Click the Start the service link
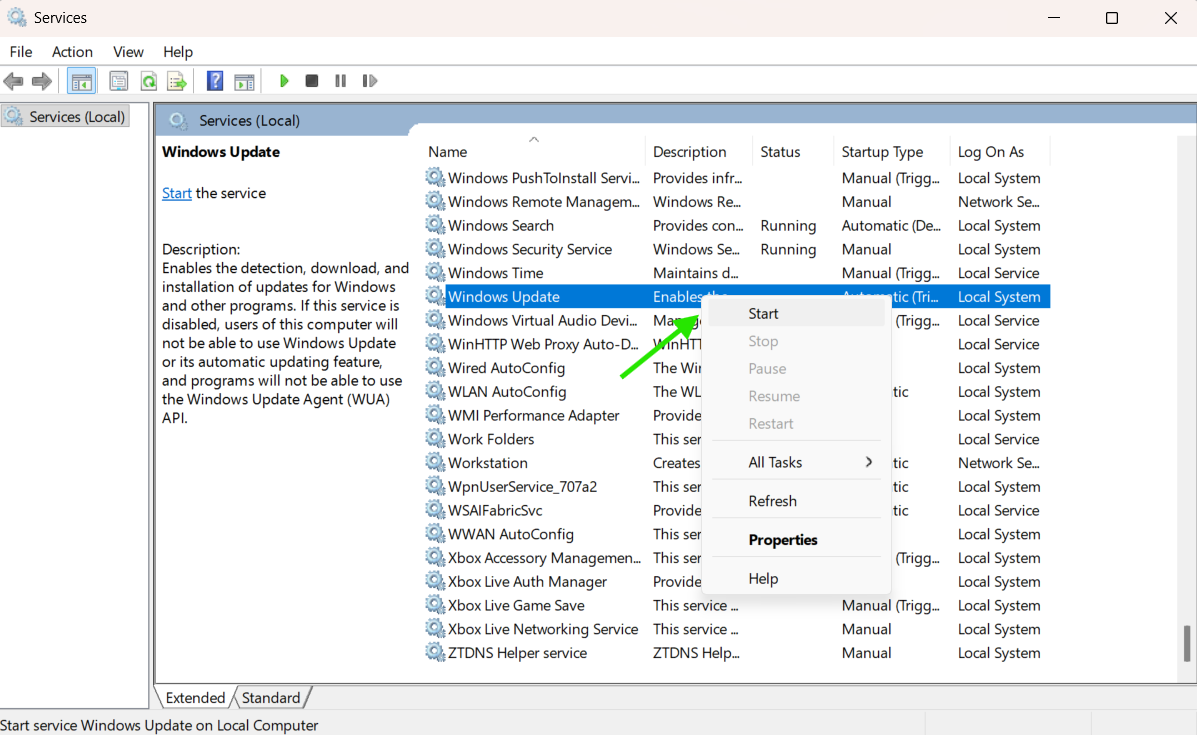 tap(176, 193)
